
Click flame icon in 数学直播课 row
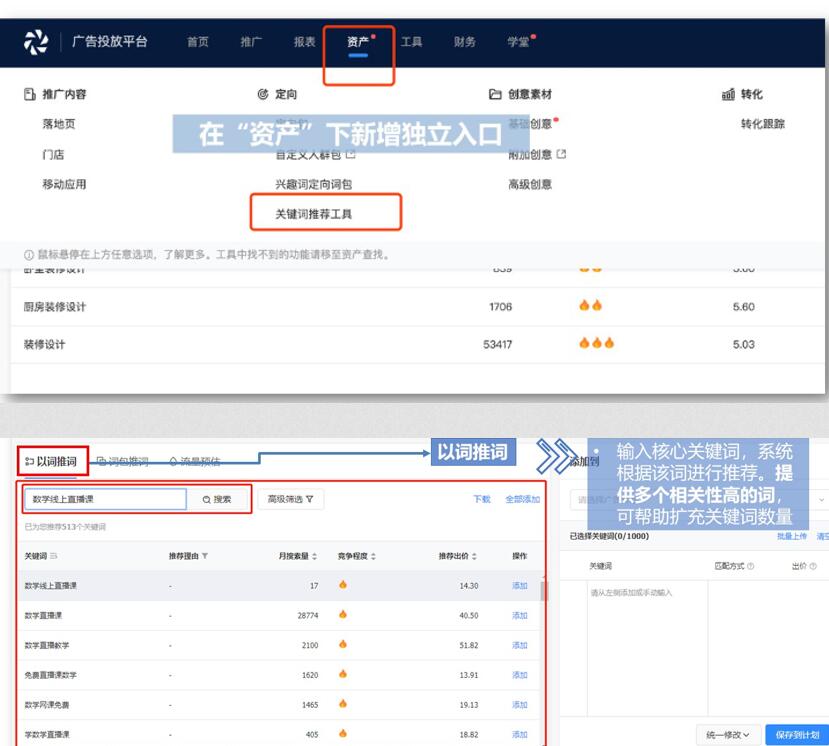[343, 614]
